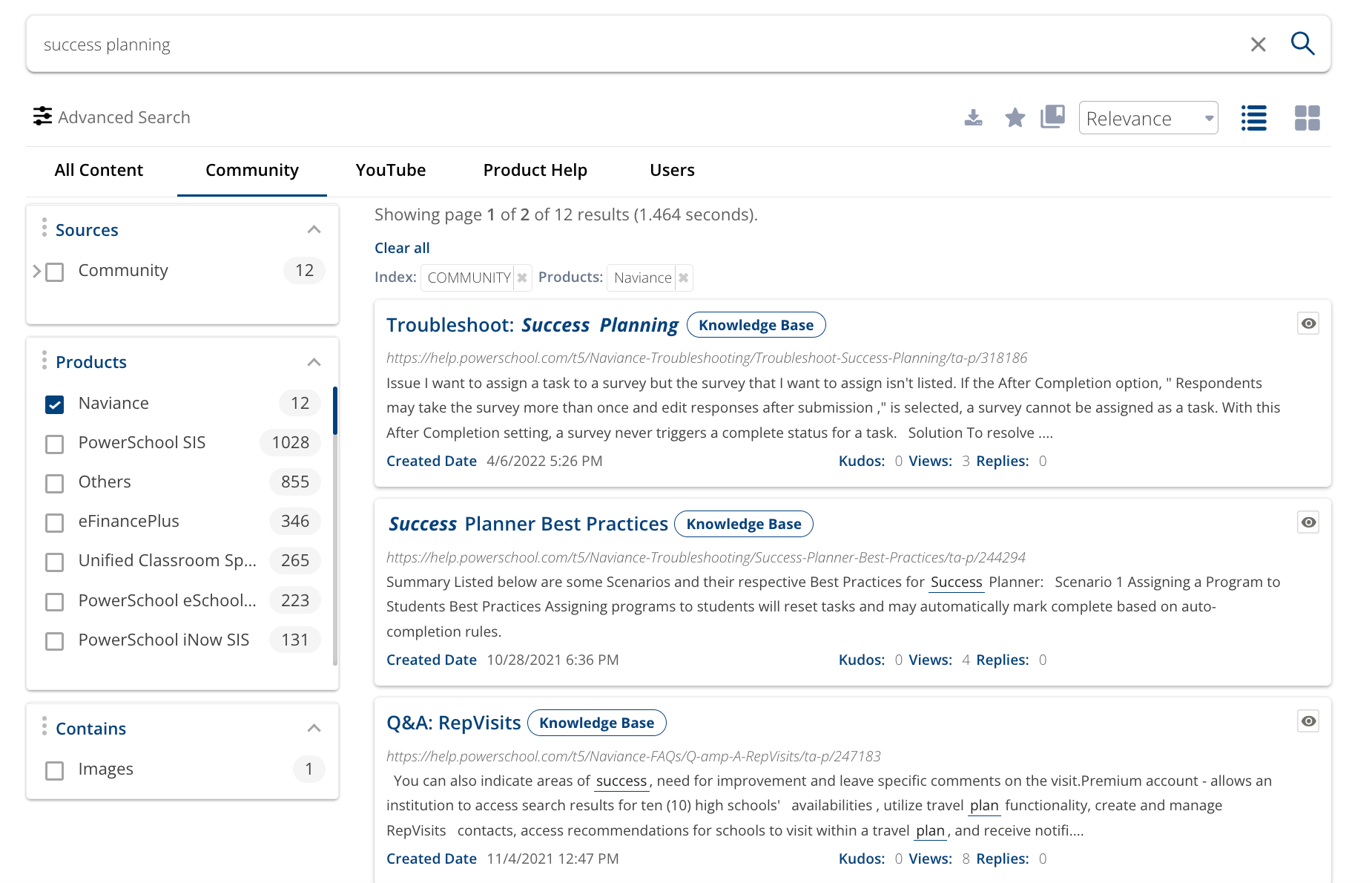Expand the Community source tree
Screen dimensions: 1372x883
(x=36, y=271)
